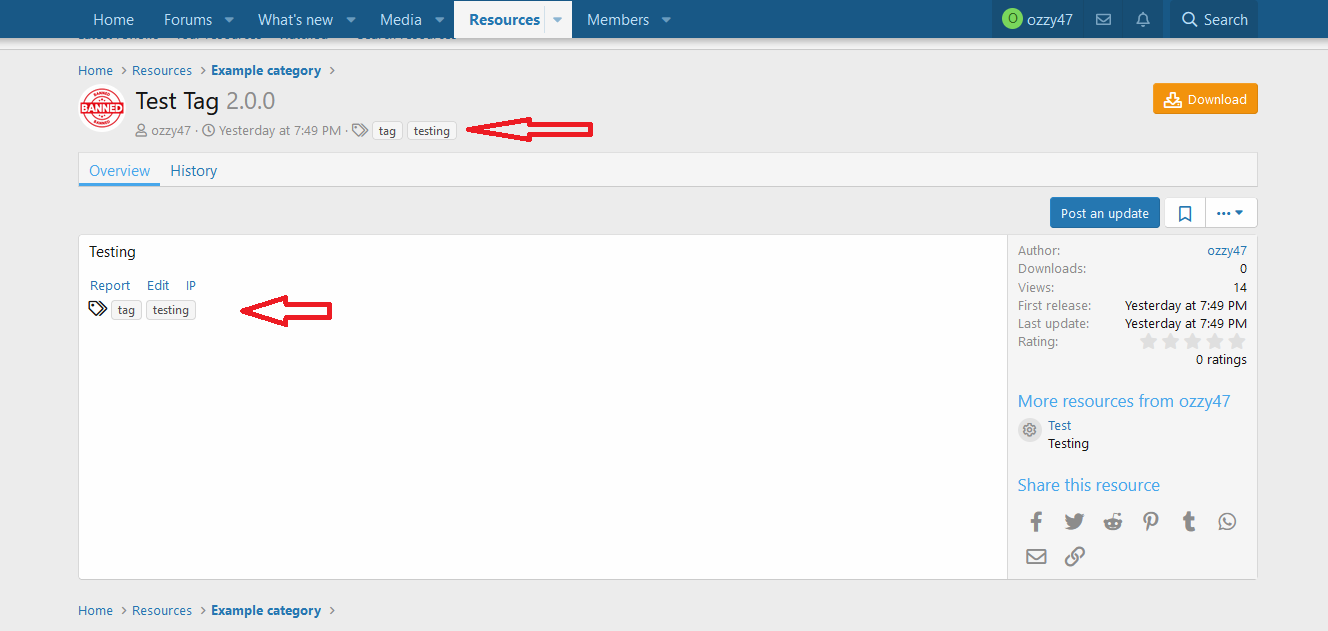This screenshot has width=1328, height=631.
Task: Expand the What's new menu arrow
Action: tap(351, 20)
